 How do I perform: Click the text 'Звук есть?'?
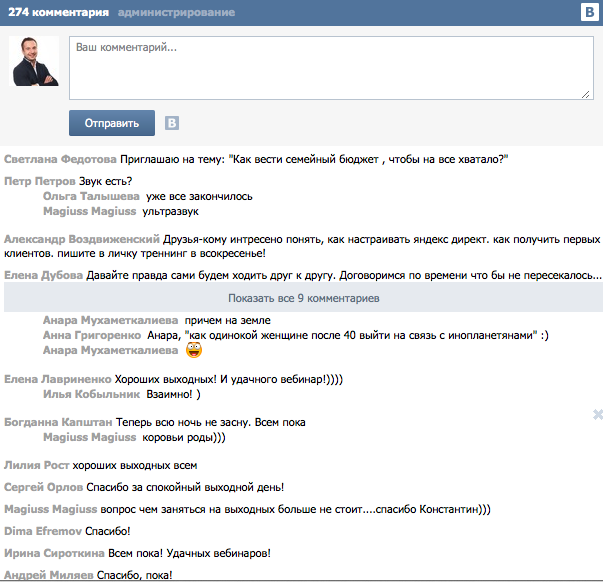[105, 181]
